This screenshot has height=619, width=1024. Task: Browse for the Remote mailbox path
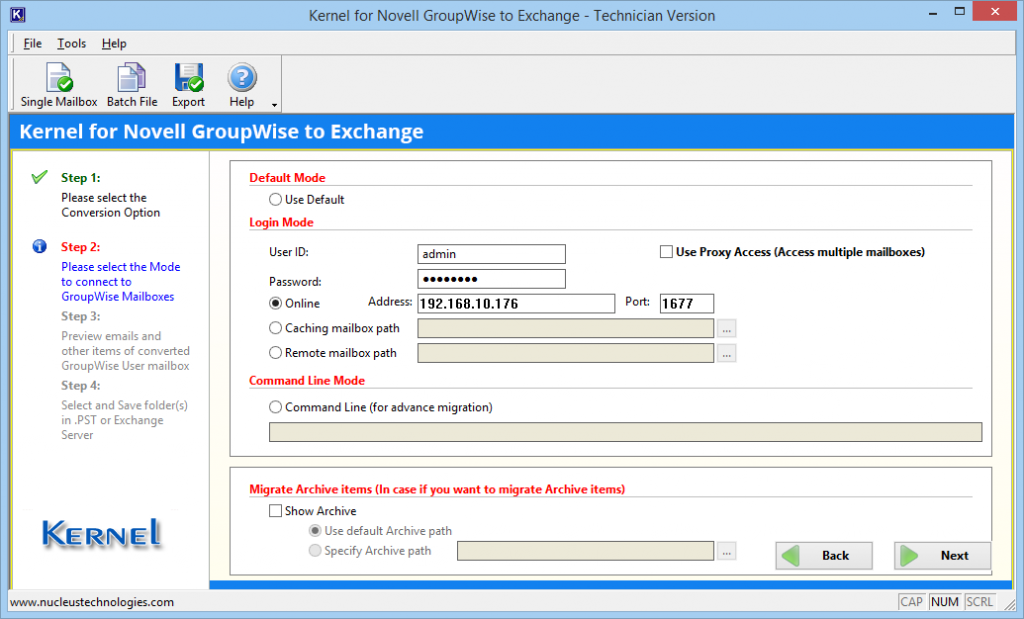point(727,352)
